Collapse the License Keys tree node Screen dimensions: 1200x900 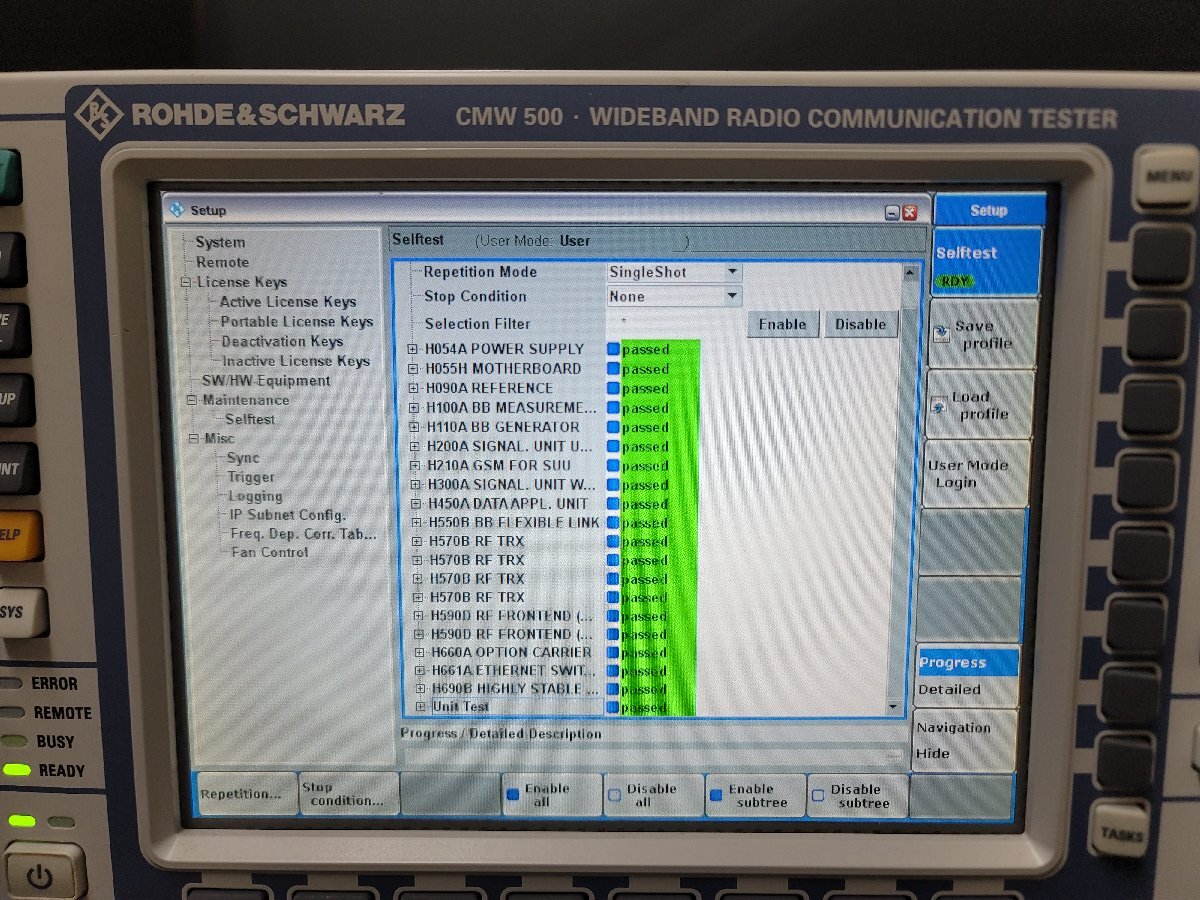click(186, 283)
